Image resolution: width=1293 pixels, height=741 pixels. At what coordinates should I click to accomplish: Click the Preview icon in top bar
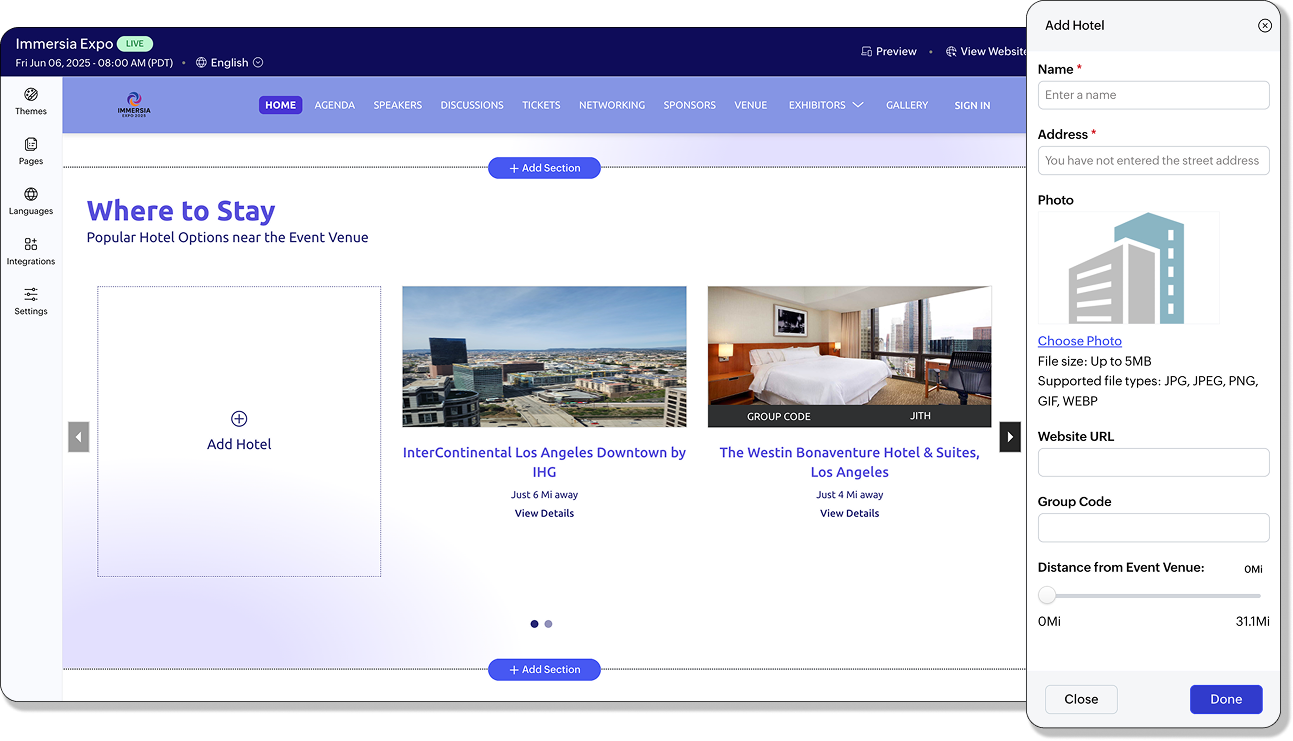coord(866,52)
